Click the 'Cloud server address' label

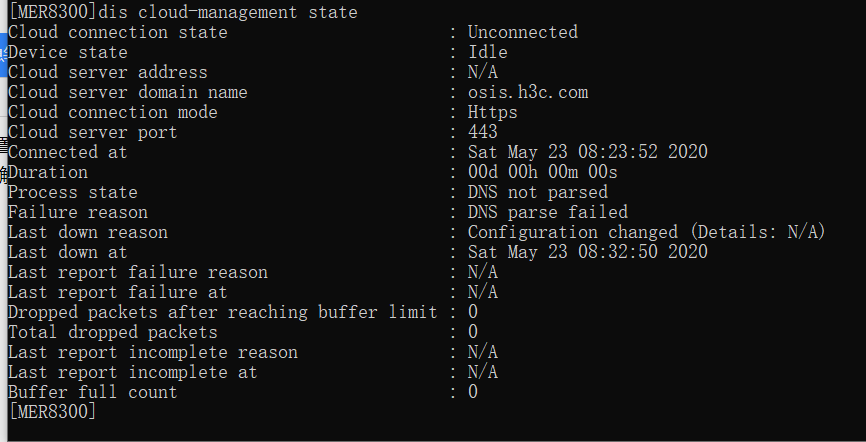coord(108,72)
